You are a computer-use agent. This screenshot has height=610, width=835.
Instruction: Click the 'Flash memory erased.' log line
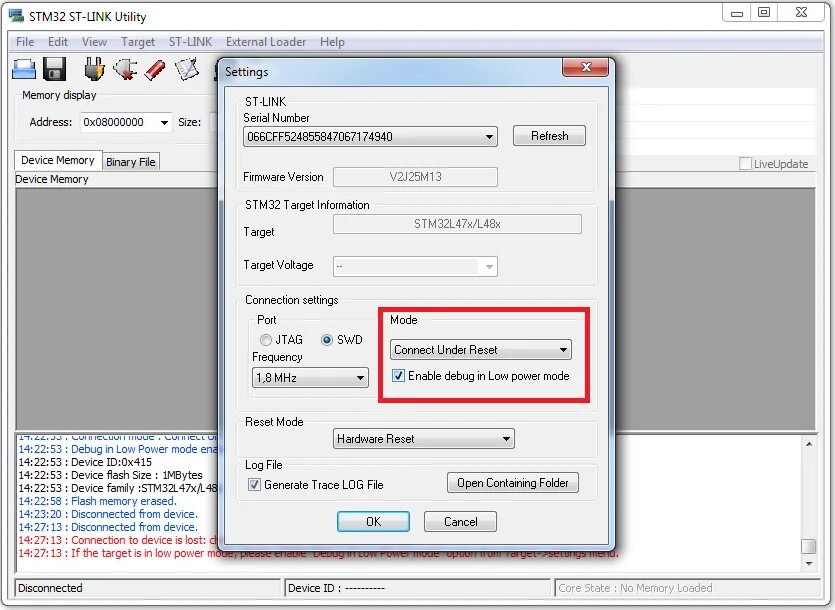coord(97,501)
